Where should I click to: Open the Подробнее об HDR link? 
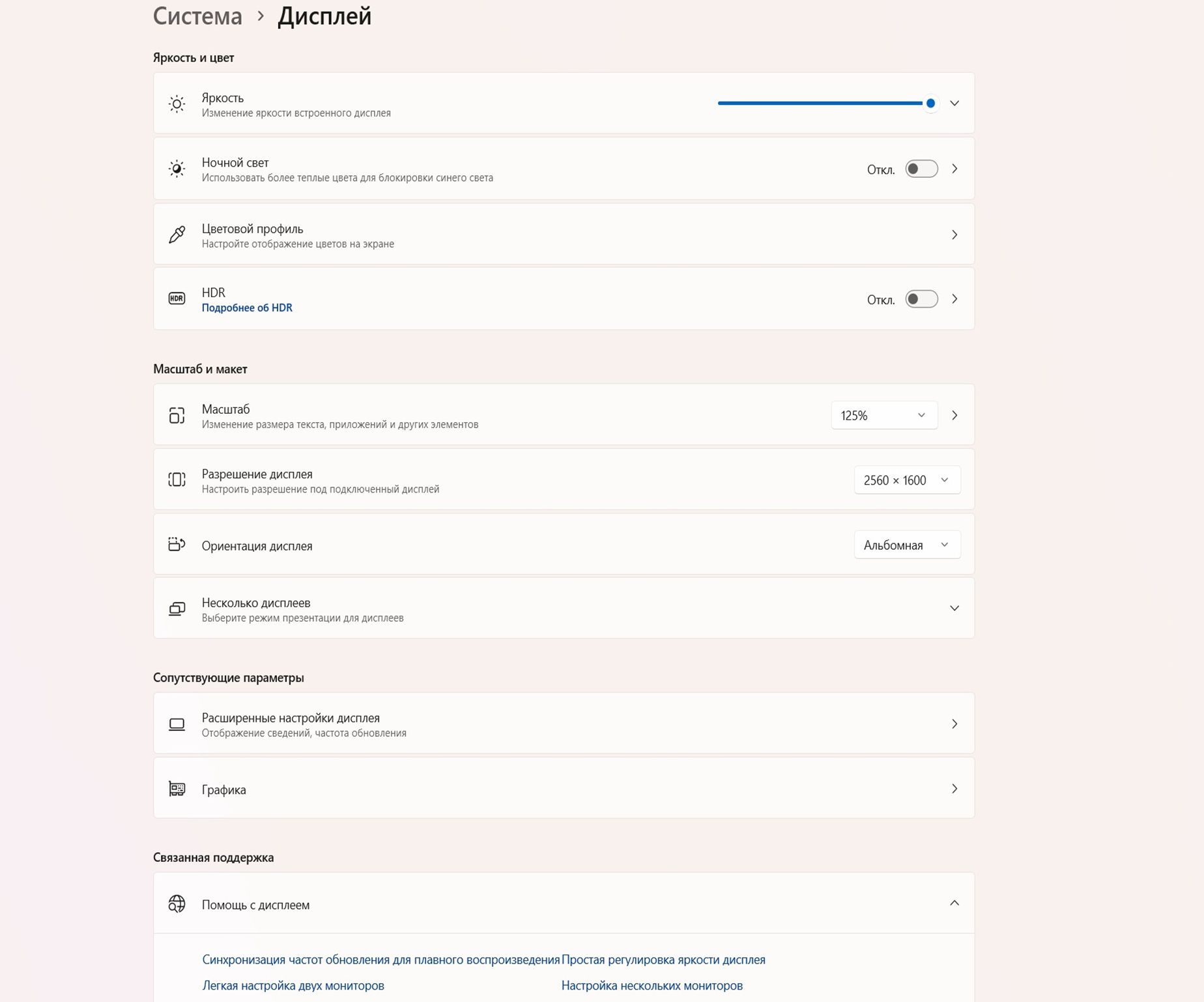click(247, 308)
